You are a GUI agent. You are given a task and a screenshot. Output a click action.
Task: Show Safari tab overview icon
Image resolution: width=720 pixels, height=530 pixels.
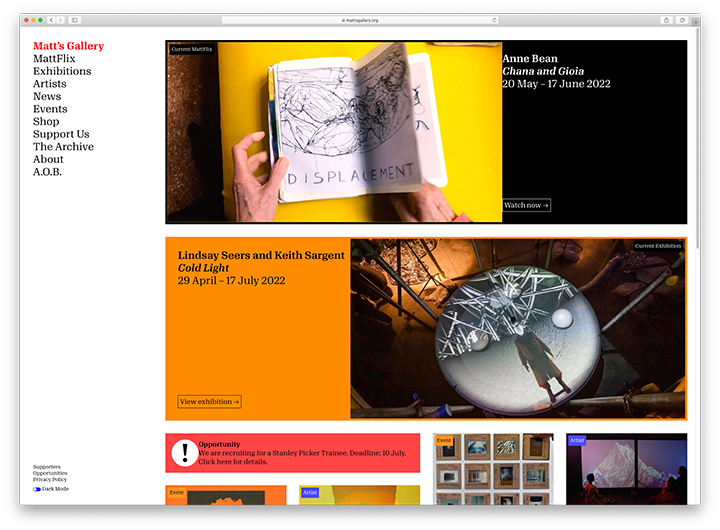(682, 20)
